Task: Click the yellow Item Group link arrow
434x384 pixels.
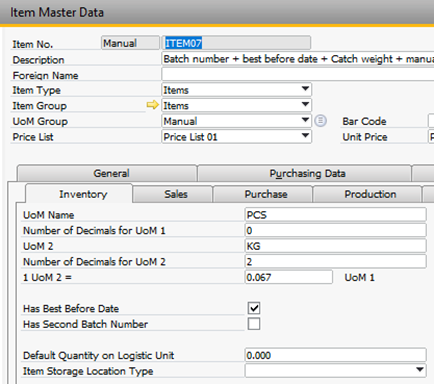Action: [x=152, y=105]
